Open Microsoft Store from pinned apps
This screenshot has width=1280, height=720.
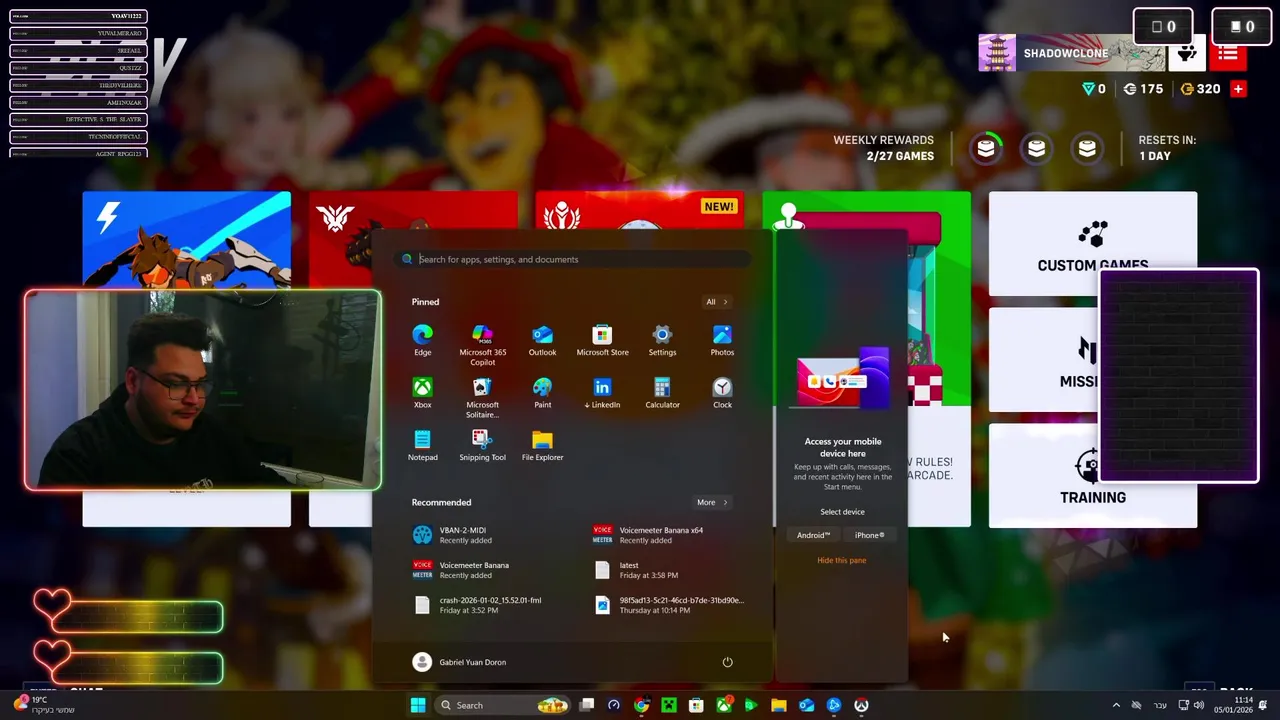point(602,340)
